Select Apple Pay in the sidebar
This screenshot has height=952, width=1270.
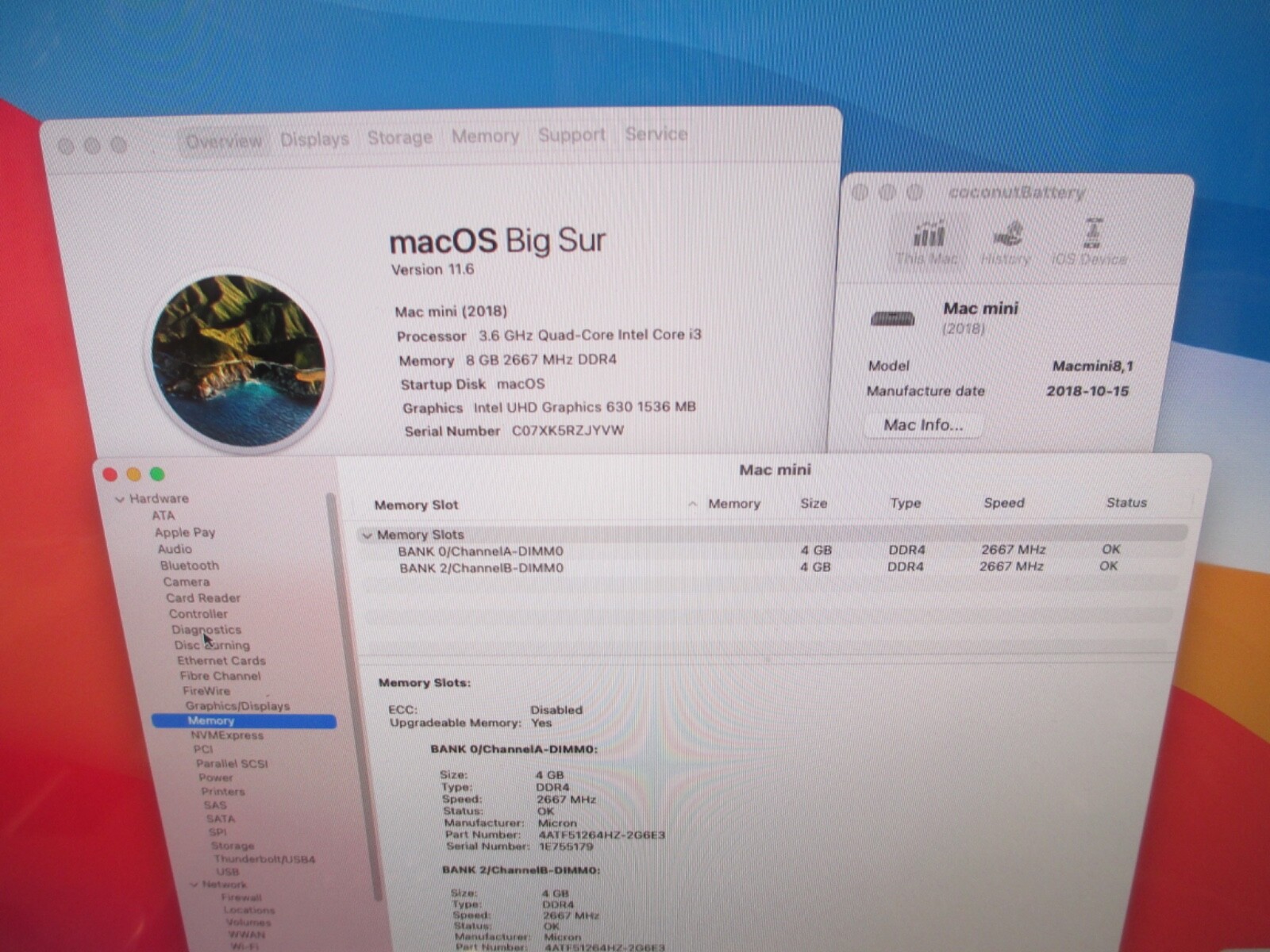[185, 532]
